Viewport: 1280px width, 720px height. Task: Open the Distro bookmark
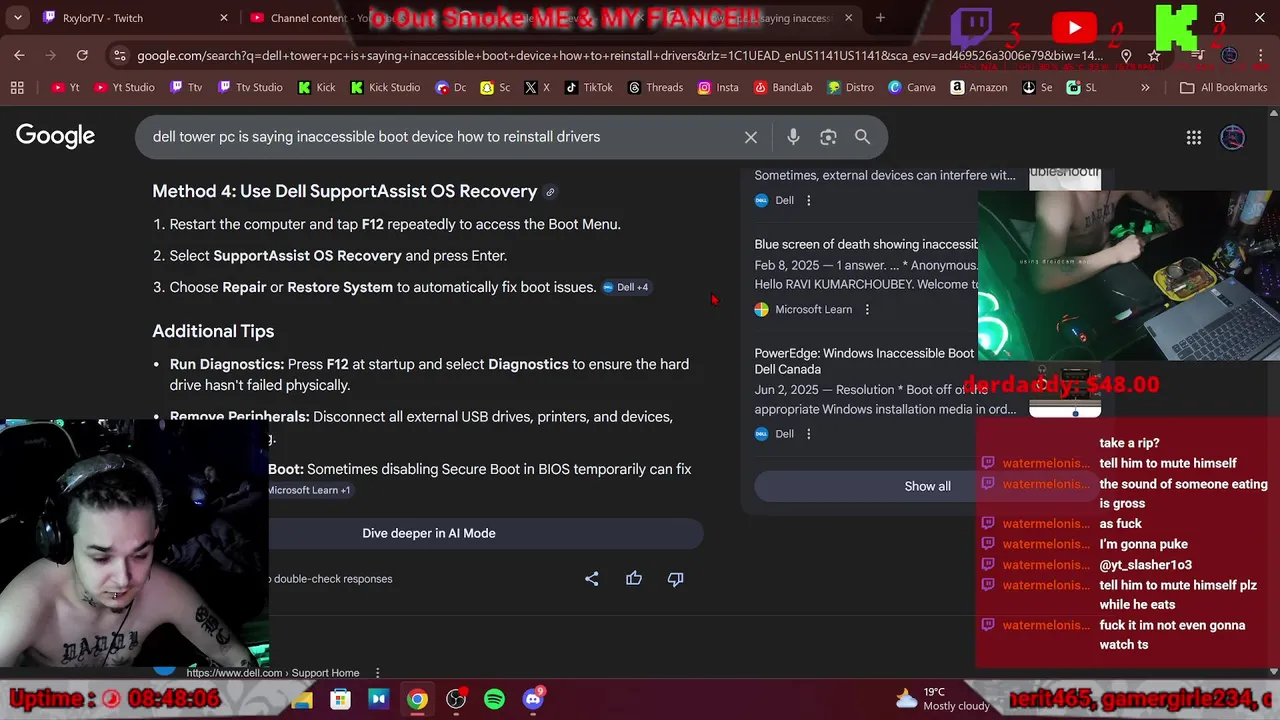[x=849, y=88]
